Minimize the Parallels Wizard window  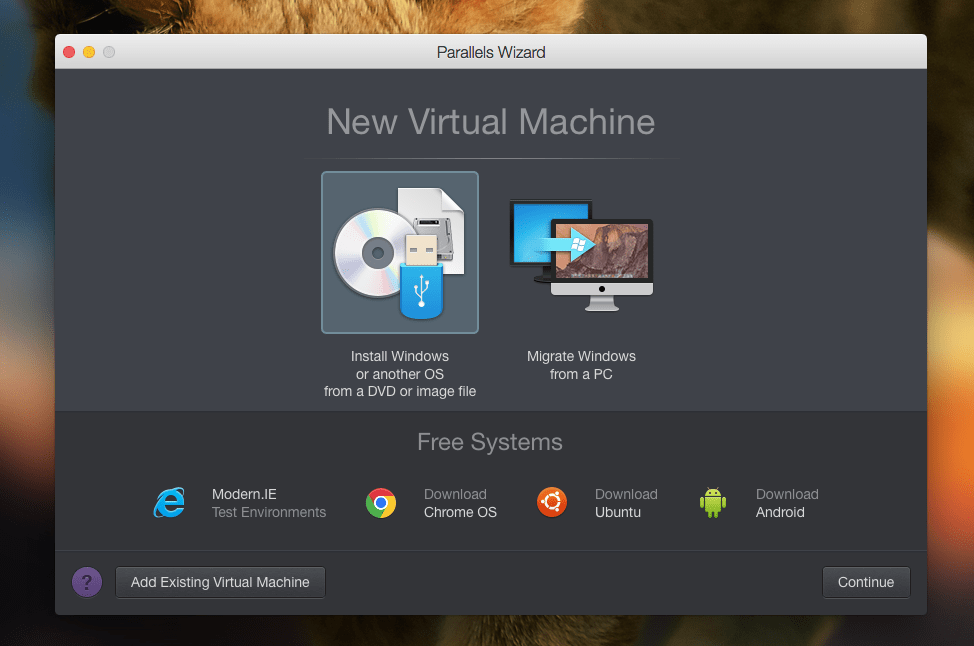(x=89, y=52)
